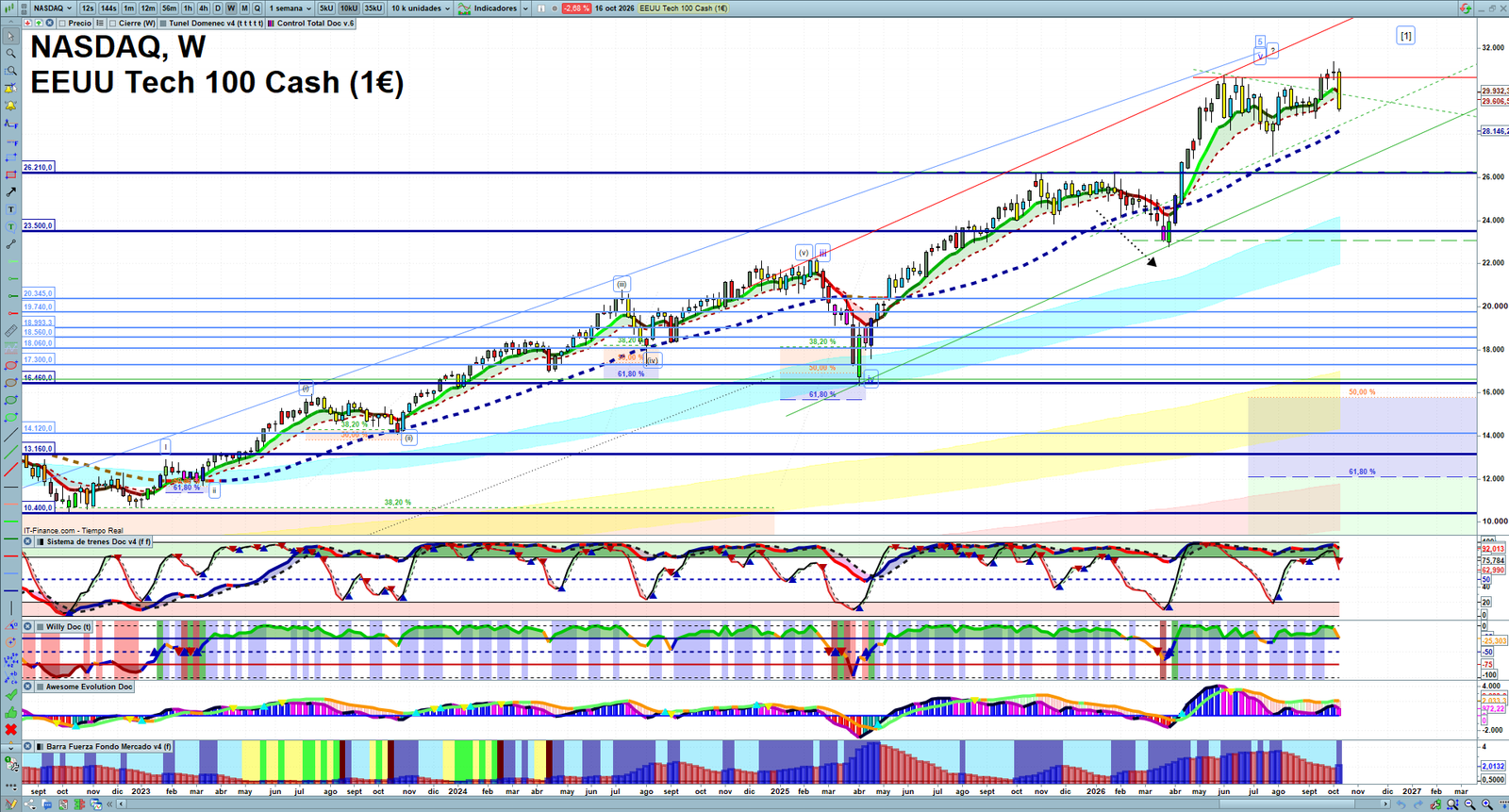Activate the magnifying glass zoom tool
1509x812 pixels.
tap(10, 54)
